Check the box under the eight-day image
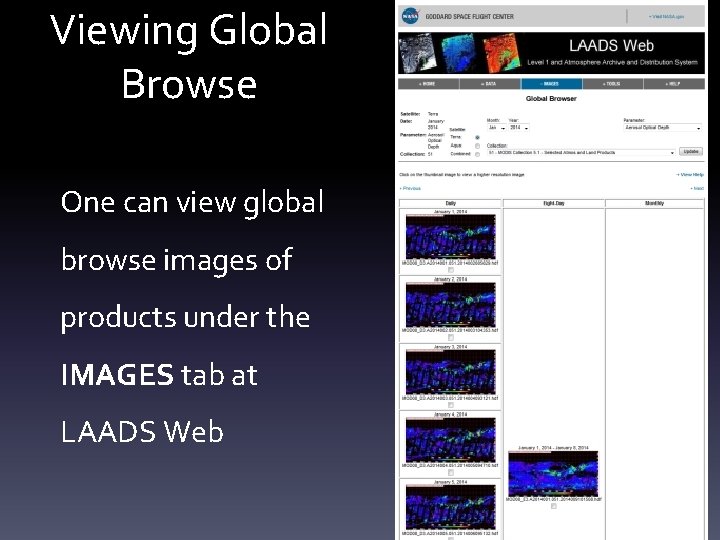Image resolution: width=720 pixels, height=540 pixels. point(554,506)
